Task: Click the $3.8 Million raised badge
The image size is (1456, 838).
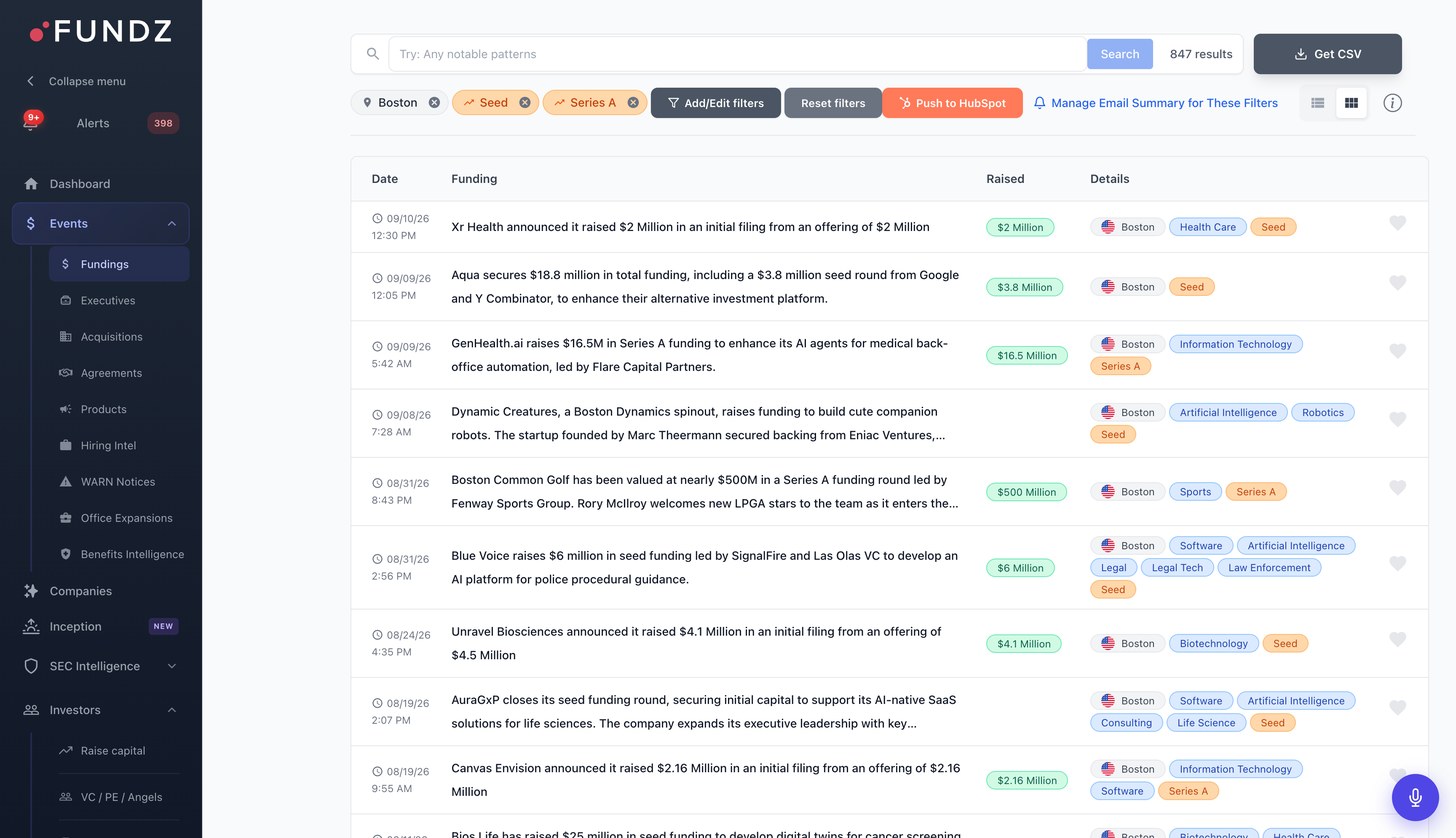Action: [1025, 287]
